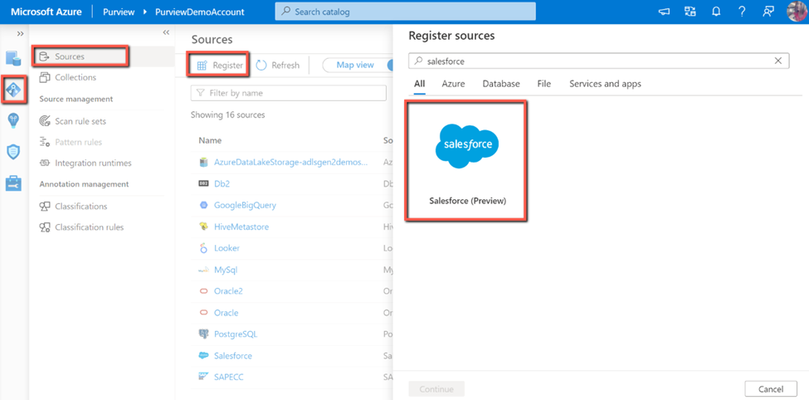Select the Salesforce (Preview) tile

tap(466, 161)
